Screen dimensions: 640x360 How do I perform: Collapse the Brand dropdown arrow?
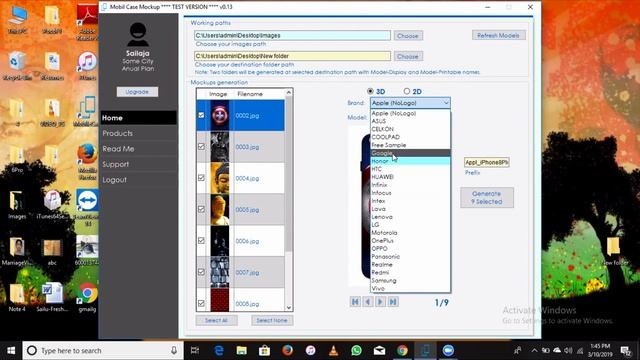tap(446, 103)
